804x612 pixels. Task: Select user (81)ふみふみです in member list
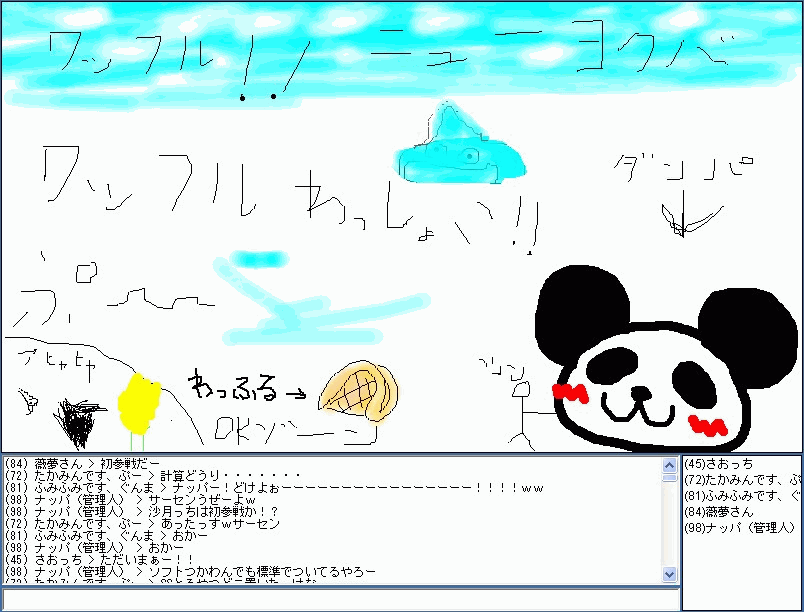(x=742, y=496)
